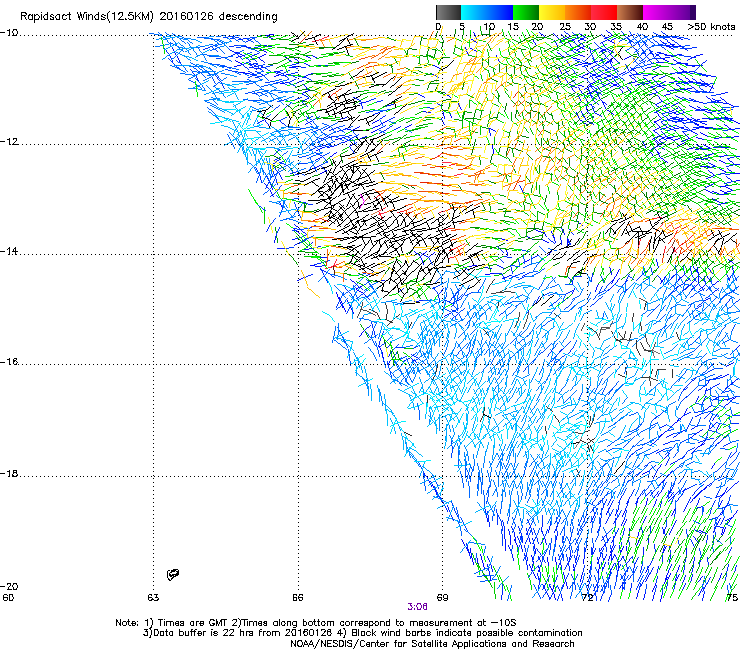Click the -18 latitude axis label
The image size is (740, 650).
point(9,473)
